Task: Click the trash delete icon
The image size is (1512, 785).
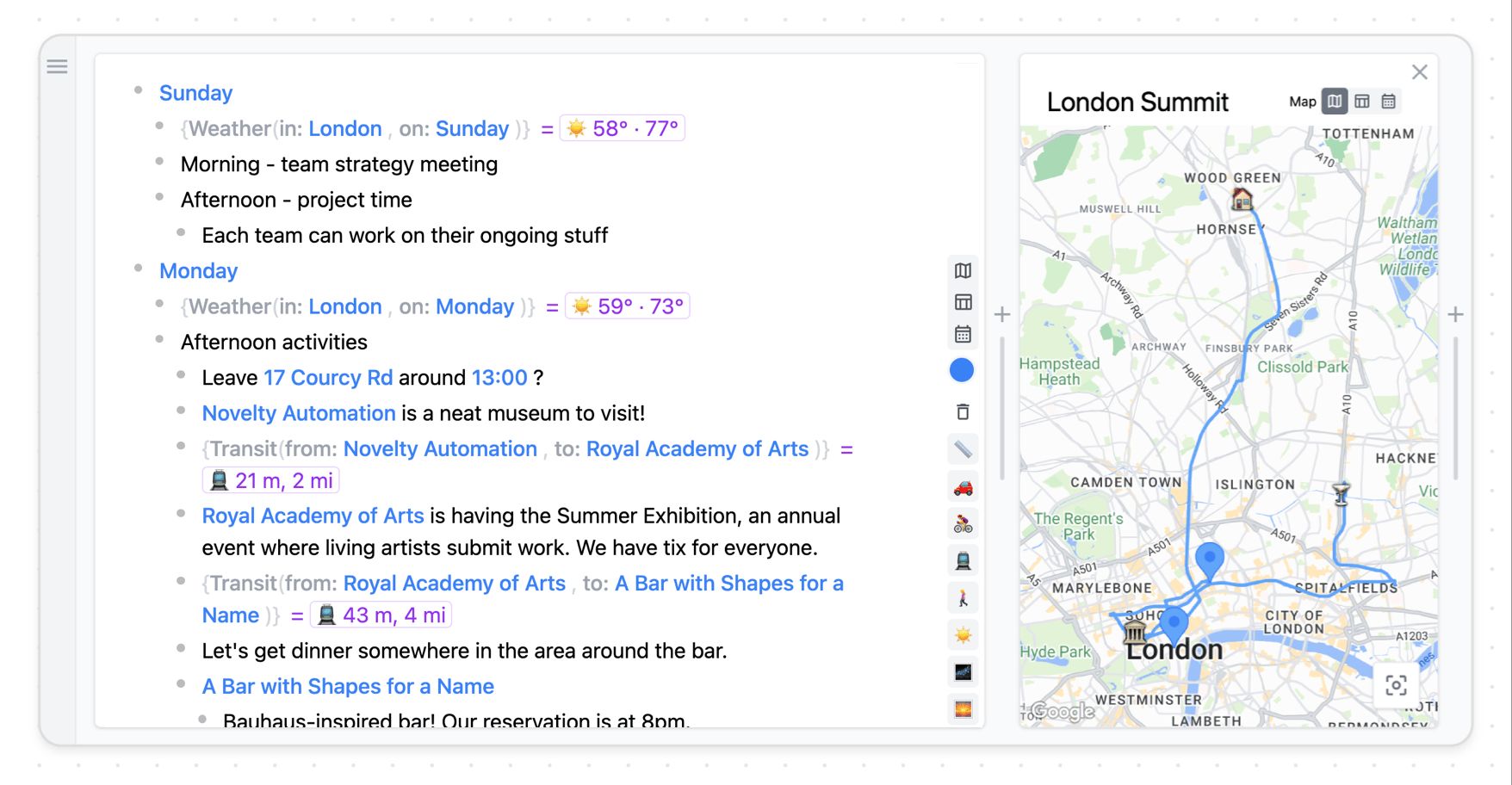Action: pos(963,412)
